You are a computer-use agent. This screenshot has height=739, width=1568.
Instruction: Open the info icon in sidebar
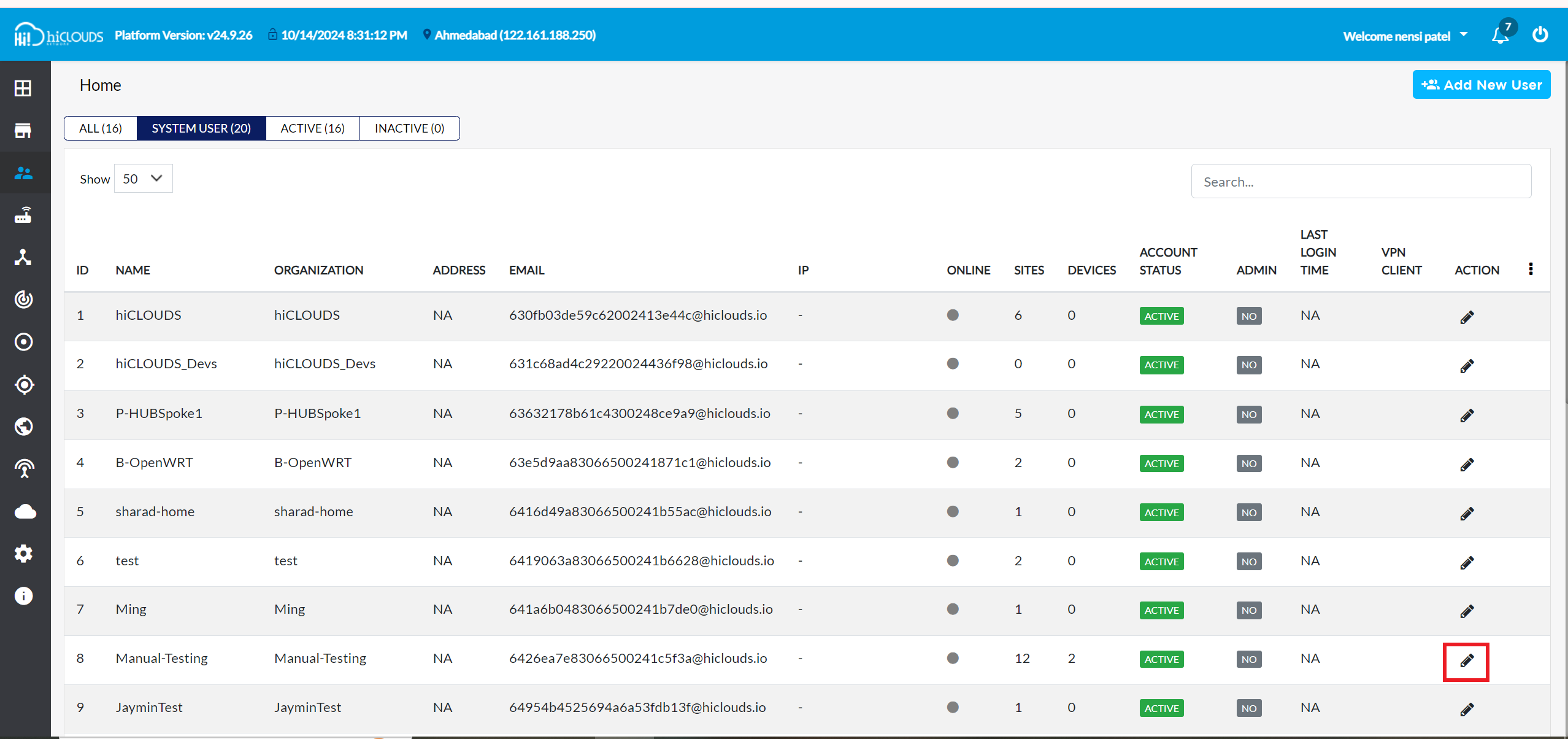[23, 596]
